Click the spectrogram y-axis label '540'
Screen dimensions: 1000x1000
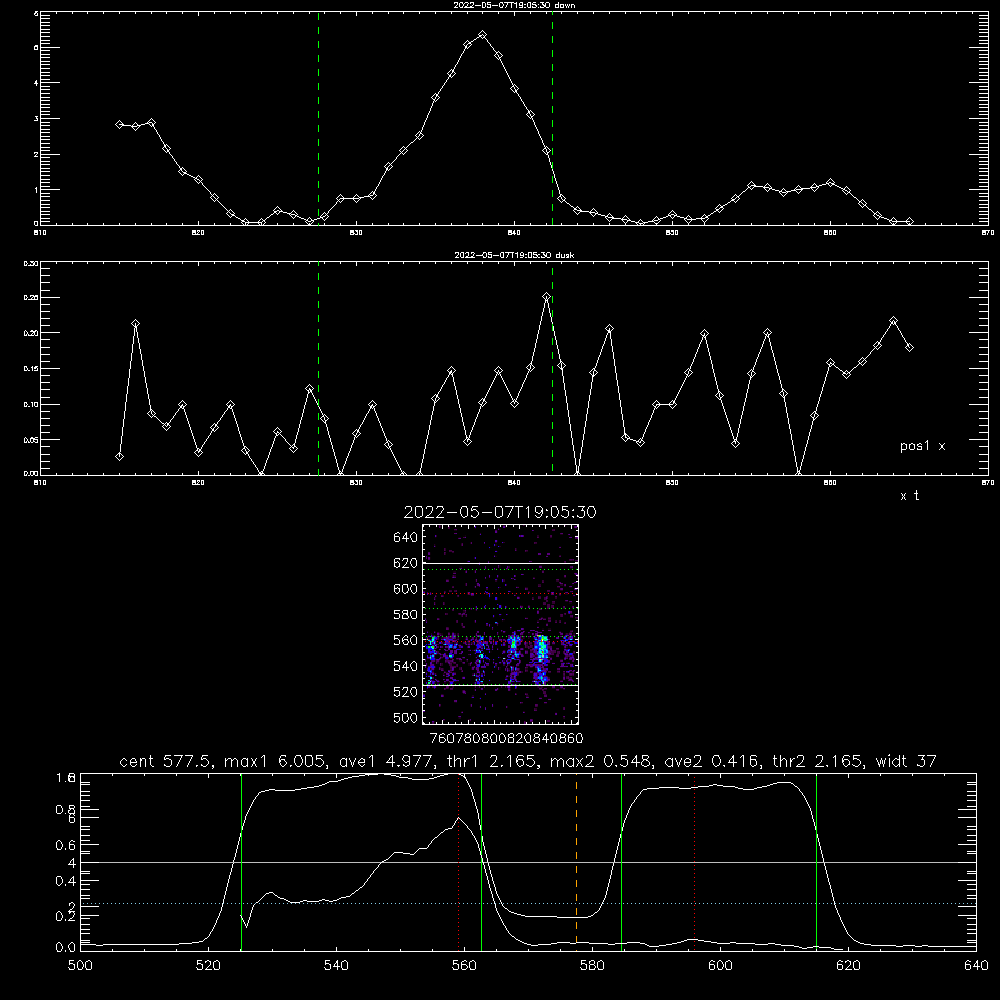(x=406, y=666)
